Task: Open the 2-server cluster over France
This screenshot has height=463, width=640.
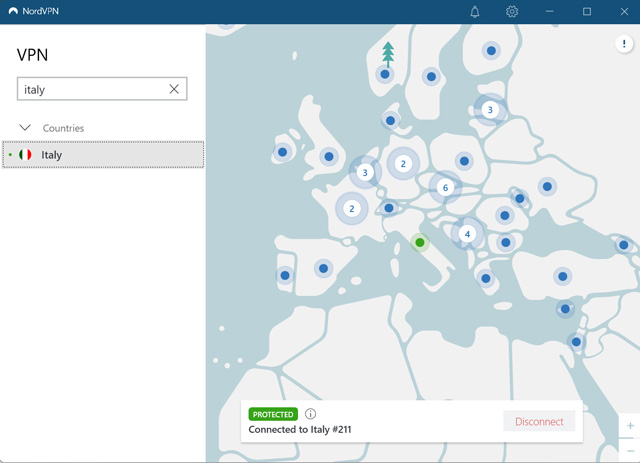Action: 352,209
